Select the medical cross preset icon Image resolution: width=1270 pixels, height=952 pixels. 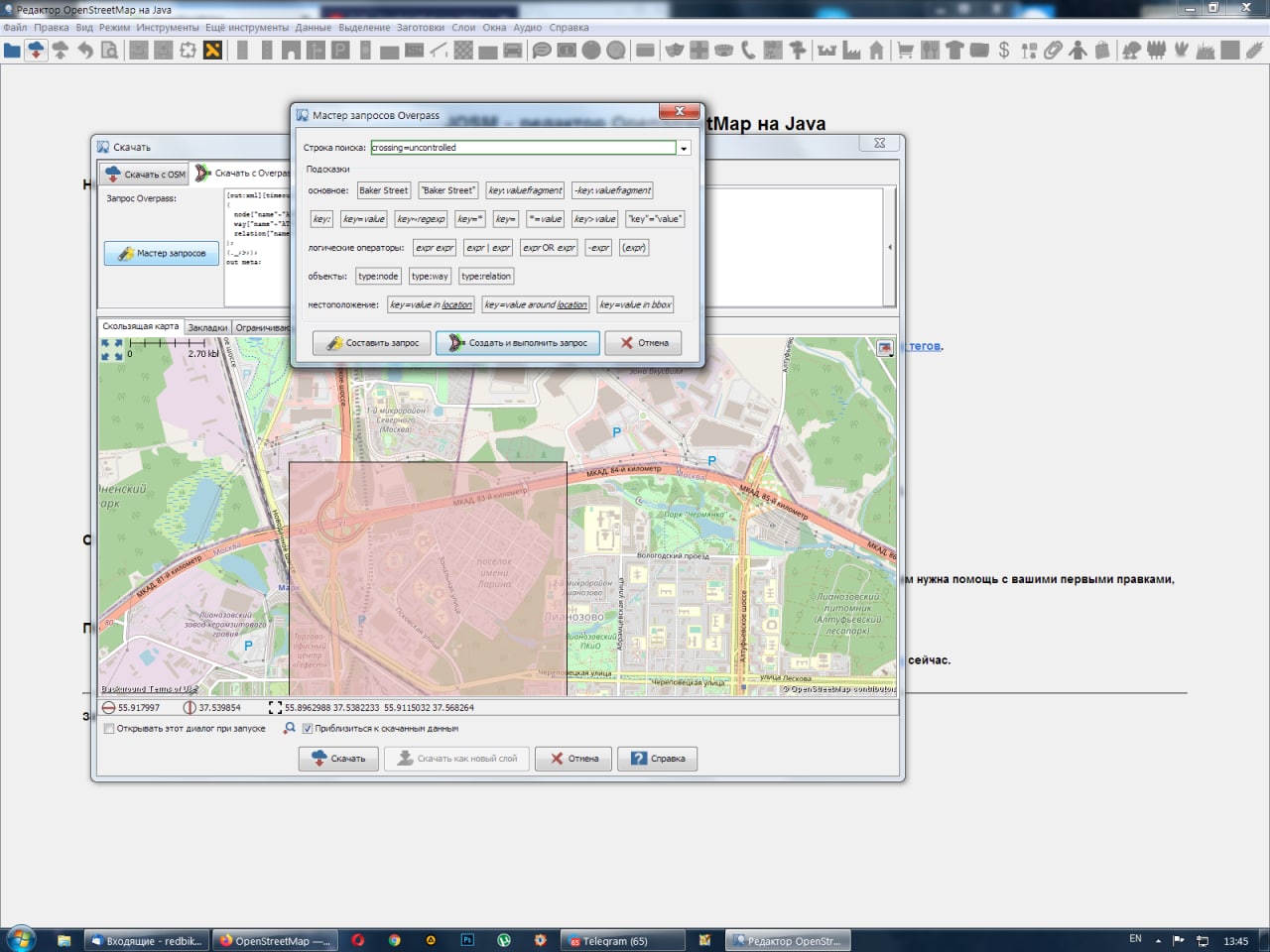click(699, 50)
